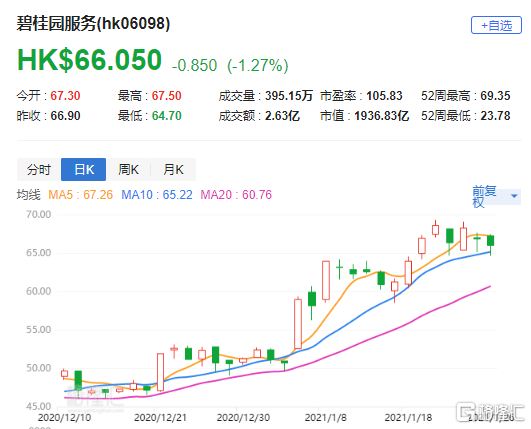Click the 最高 value 67.50
The image size is (531, 429).
[x=167, y=96]
